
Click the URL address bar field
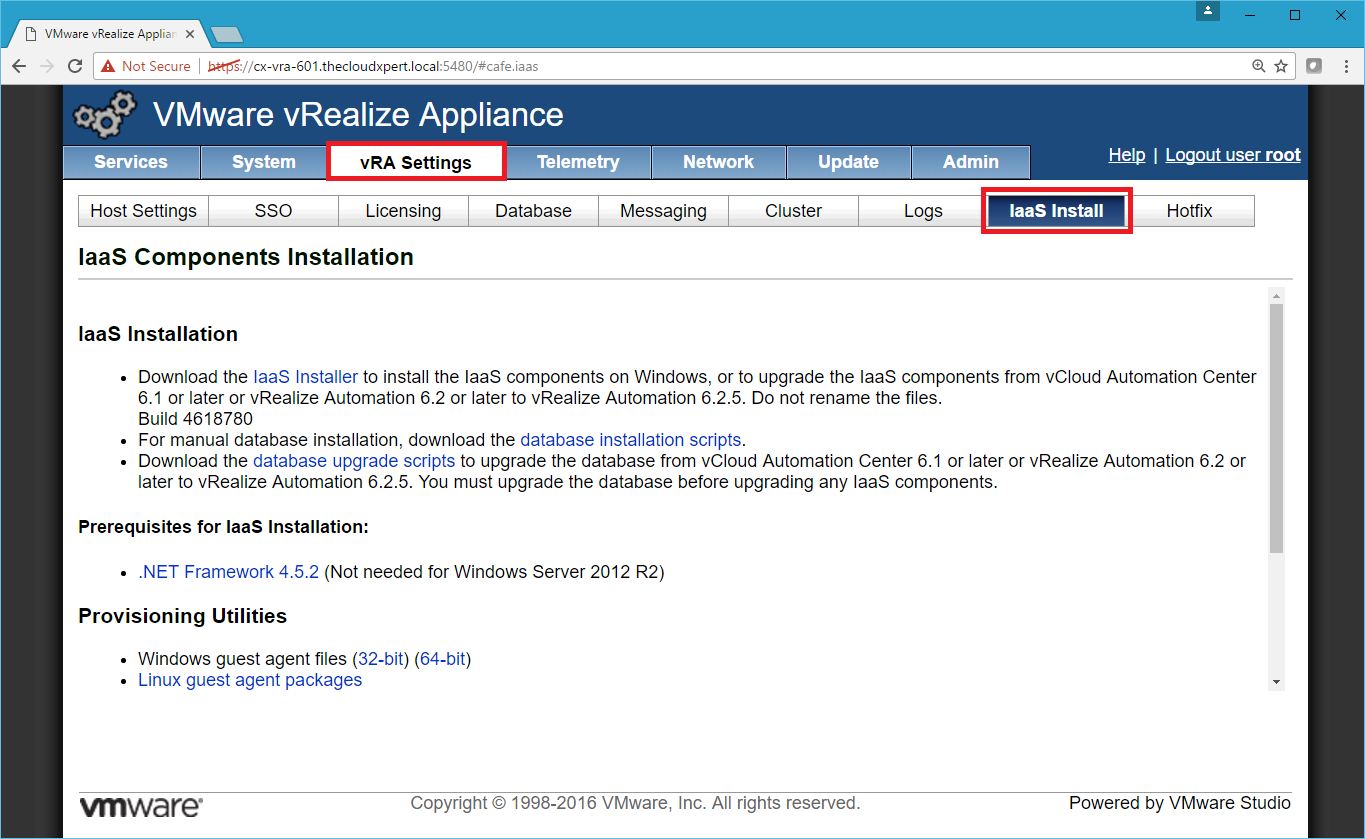700,66
